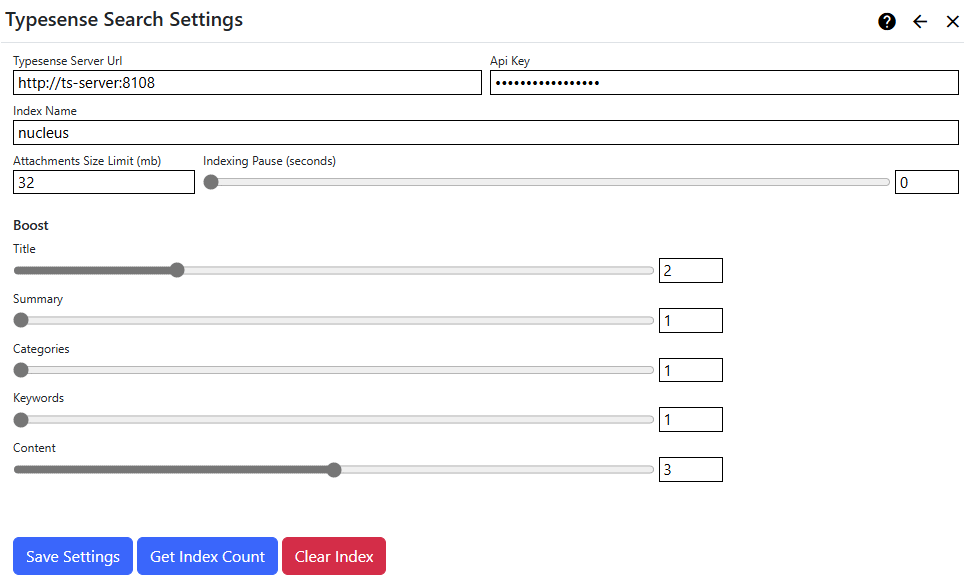
Task: Click the back arrow icon
Action: pos(920,21)
